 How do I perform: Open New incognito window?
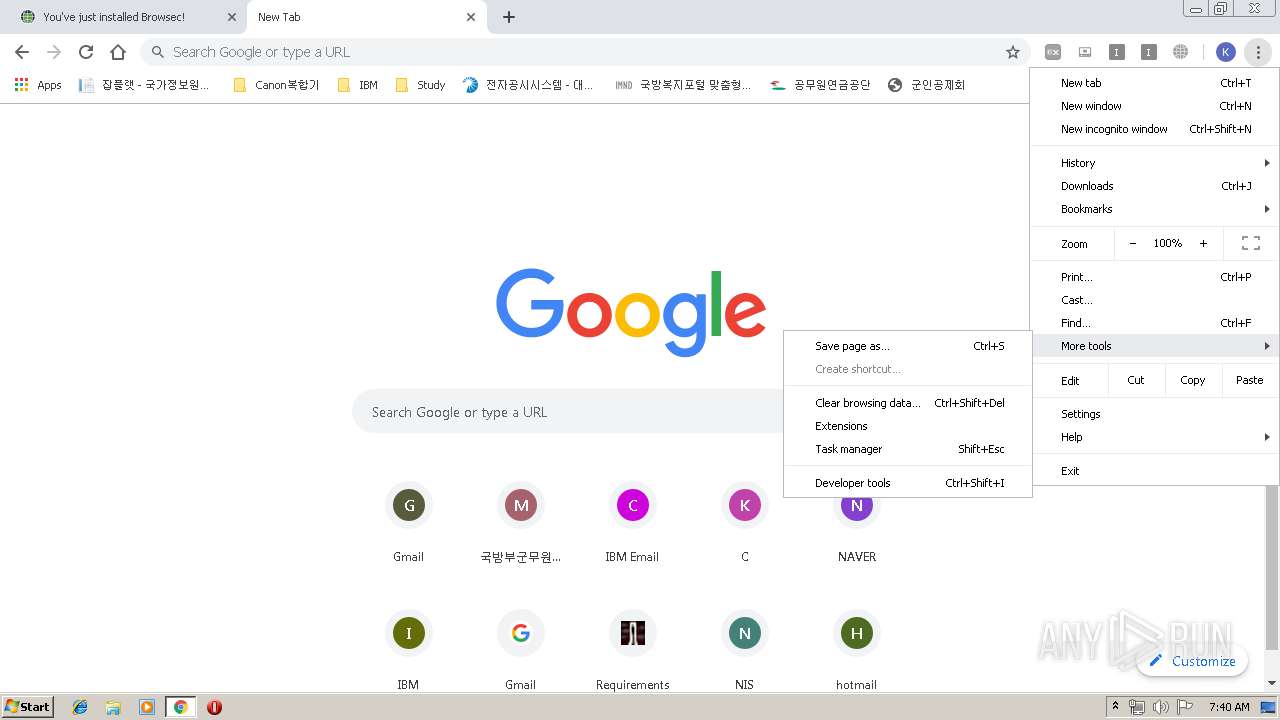(x=1155, y=129)
